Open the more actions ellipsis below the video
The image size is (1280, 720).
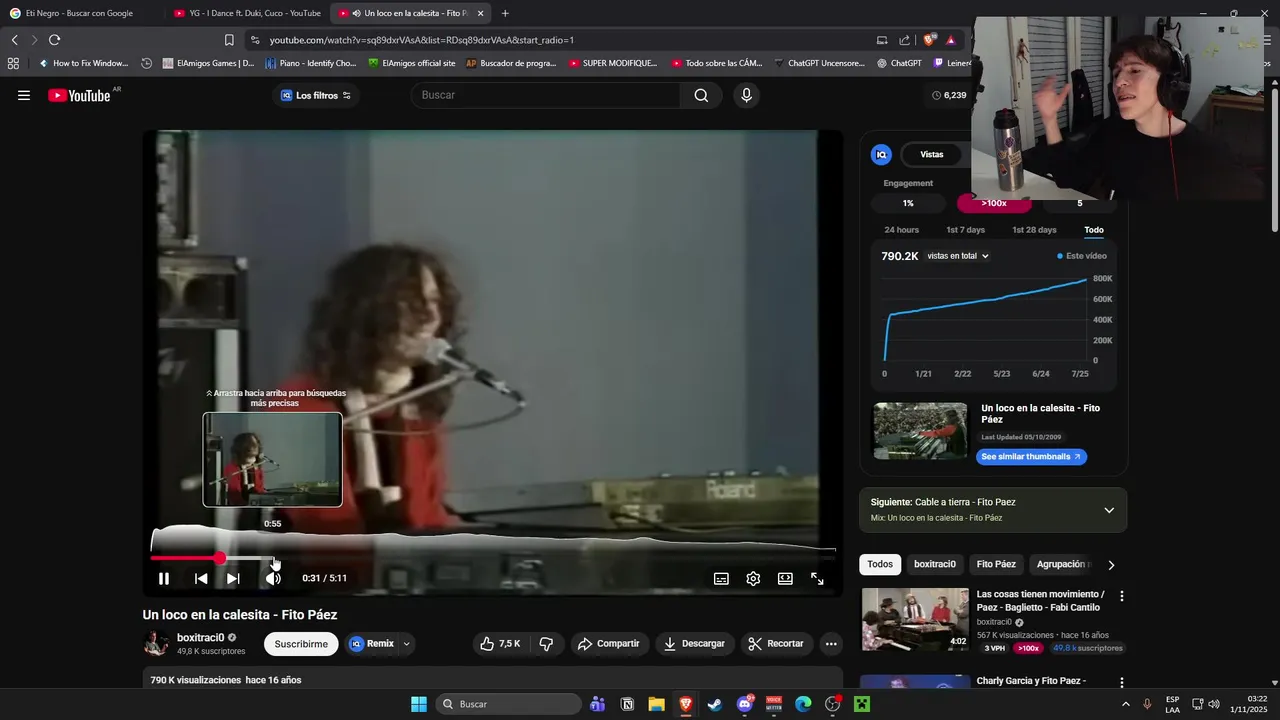pos(831,644)
